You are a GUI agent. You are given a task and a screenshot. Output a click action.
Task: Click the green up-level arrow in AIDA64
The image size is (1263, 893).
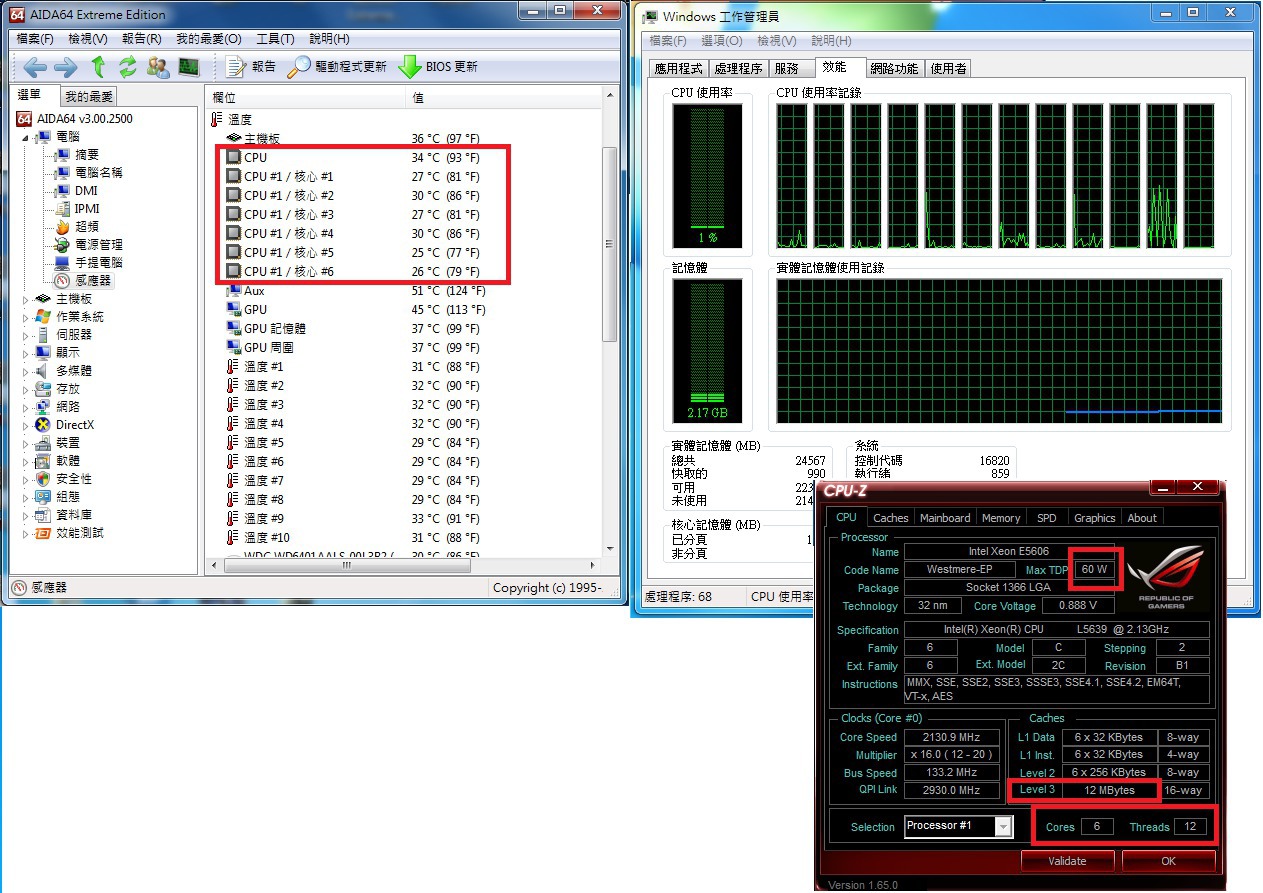(98, 67)
